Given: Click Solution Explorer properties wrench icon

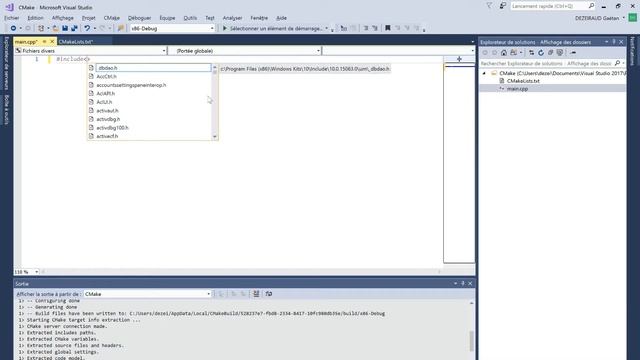Looking at the screenshot, I should [x=573, y=53].
